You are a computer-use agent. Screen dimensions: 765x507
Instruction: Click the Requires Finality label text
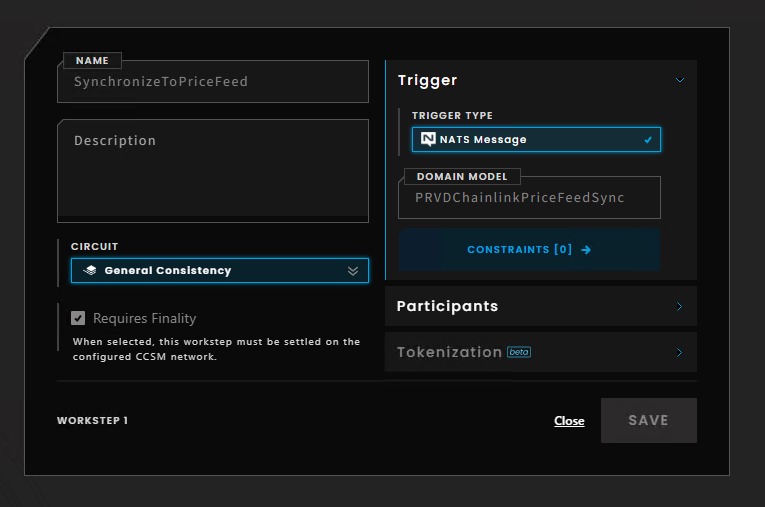144,318
